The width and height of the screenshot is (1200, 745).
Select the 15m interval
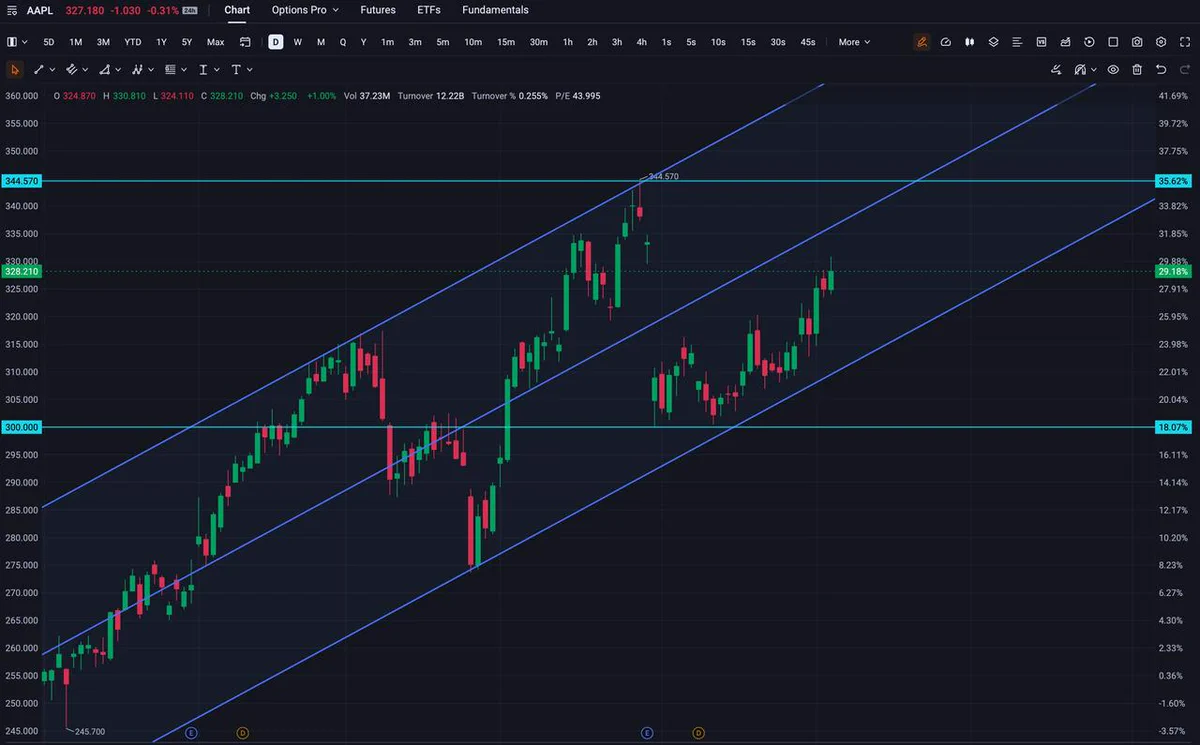click(x=506, y=42)
